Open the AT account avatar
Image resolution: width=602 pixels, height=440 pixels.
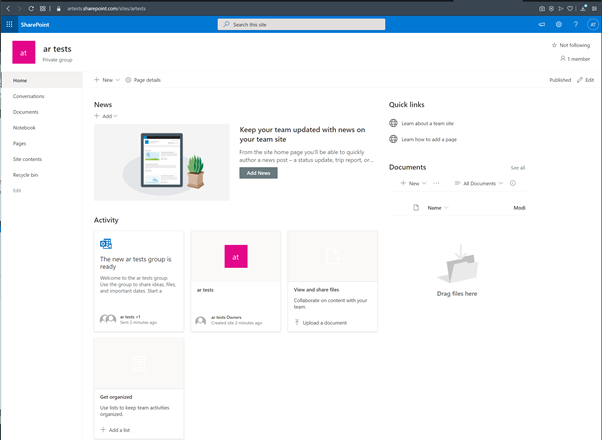tap(593, 25)
